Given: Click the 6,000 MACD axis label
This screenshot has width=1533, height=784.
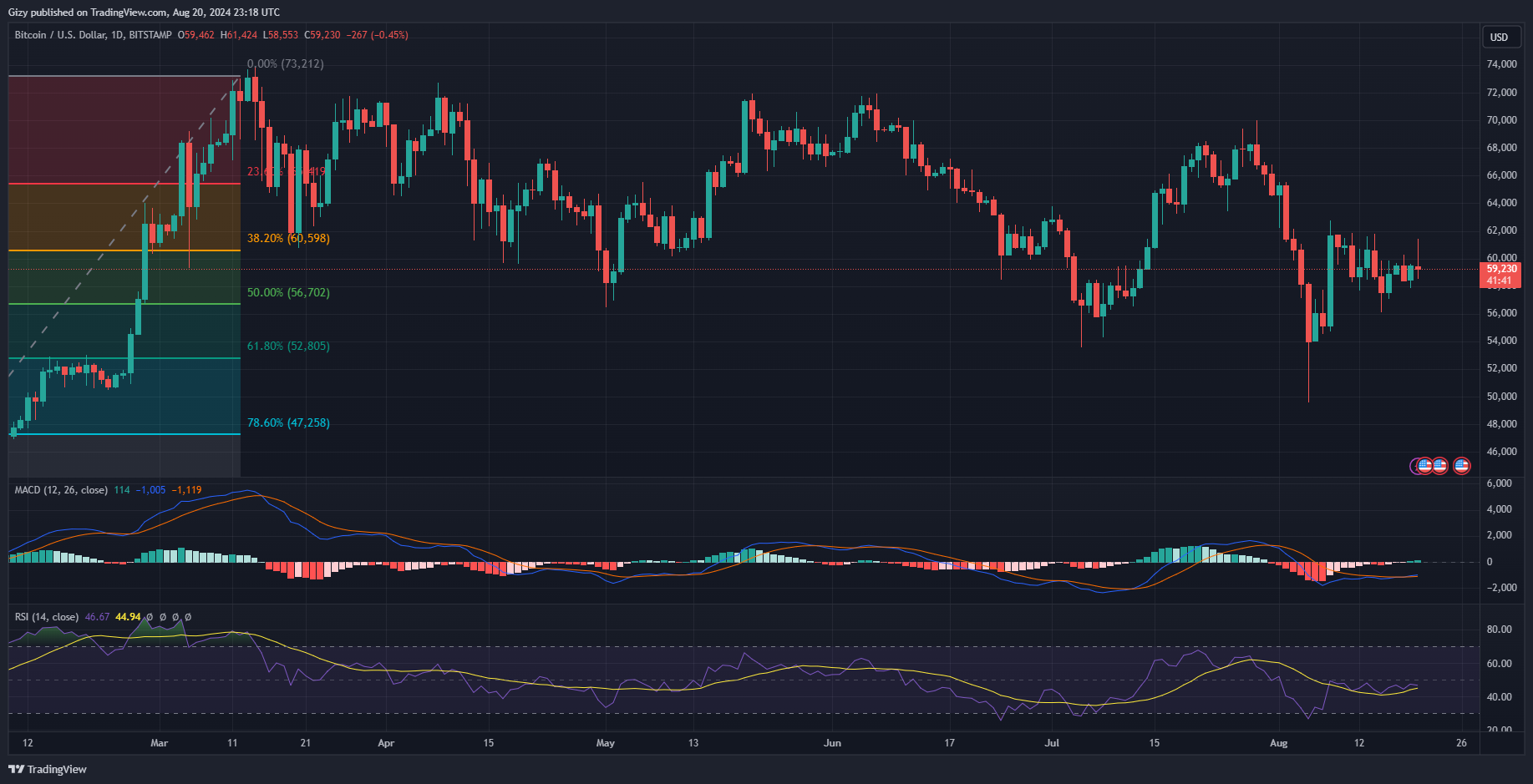Looking at the screenshot, I should pos(1499,483).
